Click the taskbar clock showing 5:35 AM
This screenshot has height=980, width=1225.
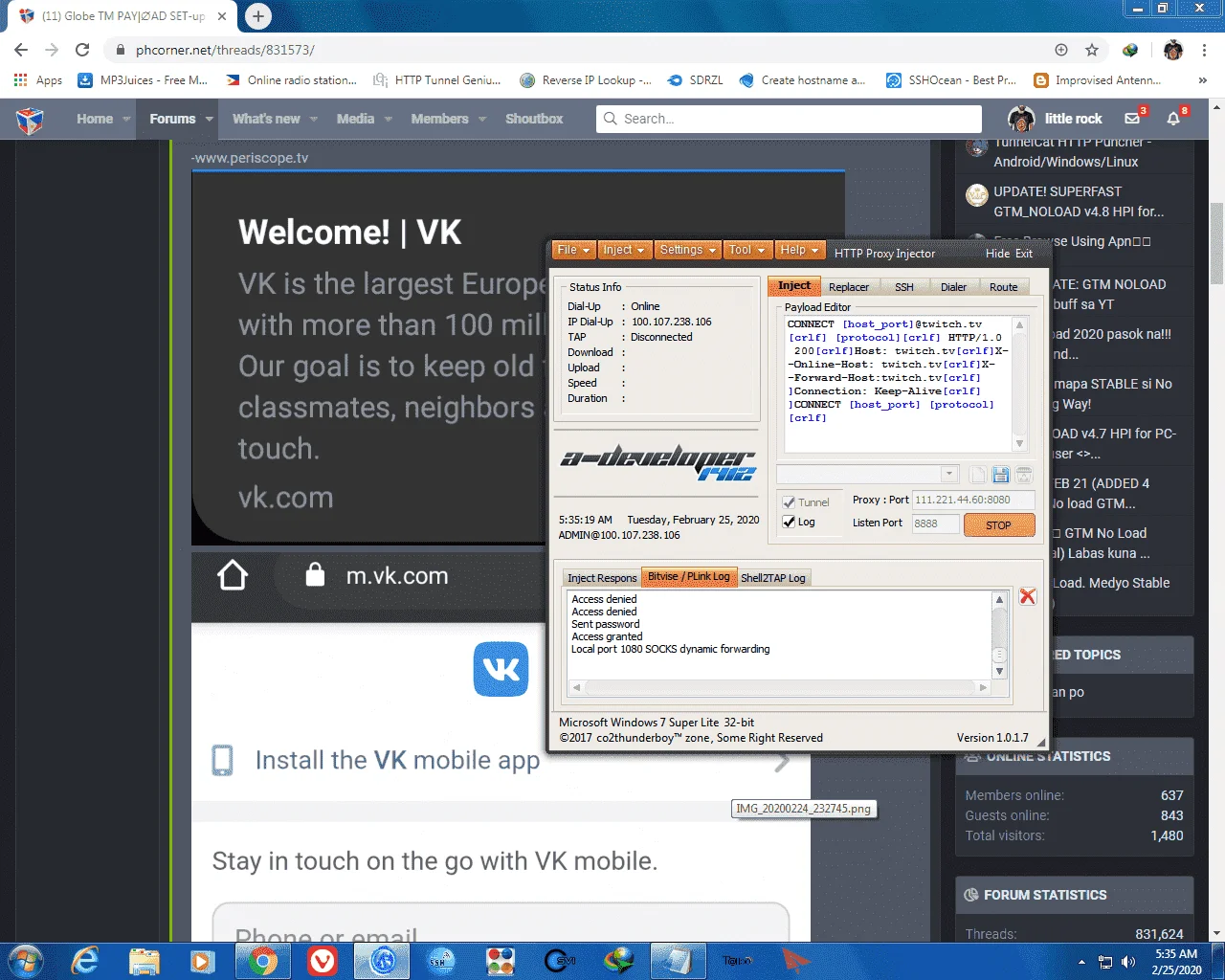[x=1176, y=962]
